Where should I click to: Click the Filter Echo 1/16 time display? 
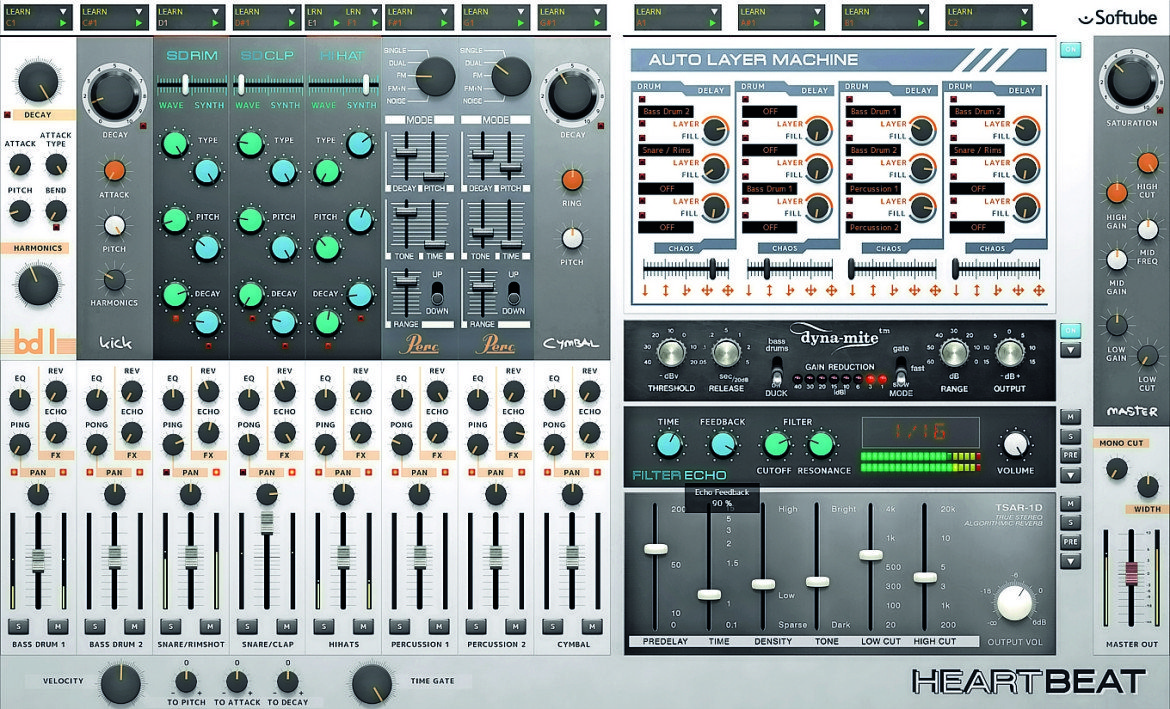[920, 432]
